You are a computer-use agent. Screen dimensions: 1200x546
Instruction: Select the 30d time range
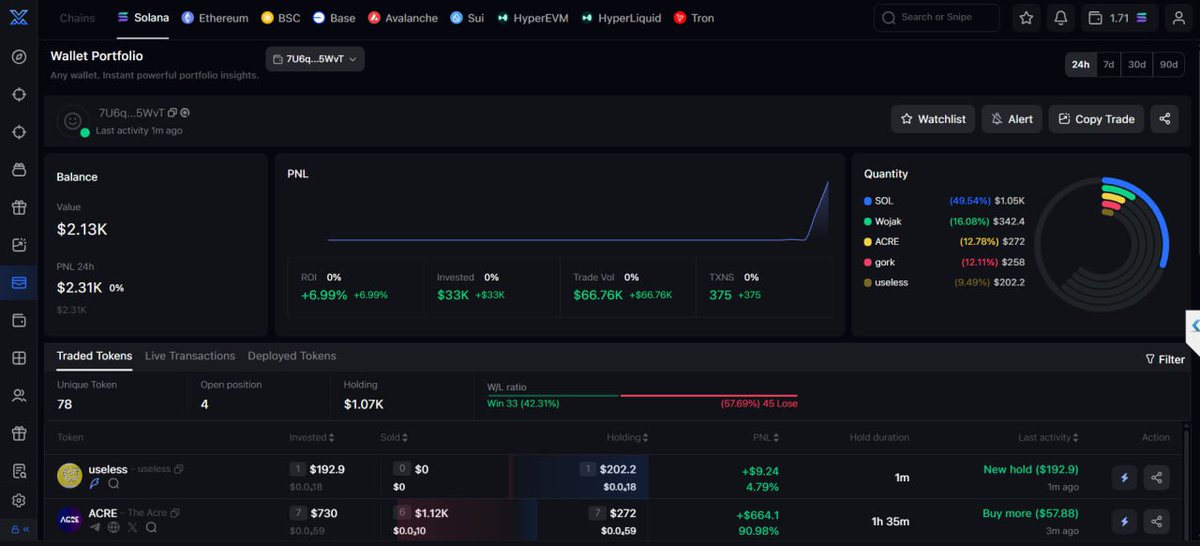[x=1137, y=64]
